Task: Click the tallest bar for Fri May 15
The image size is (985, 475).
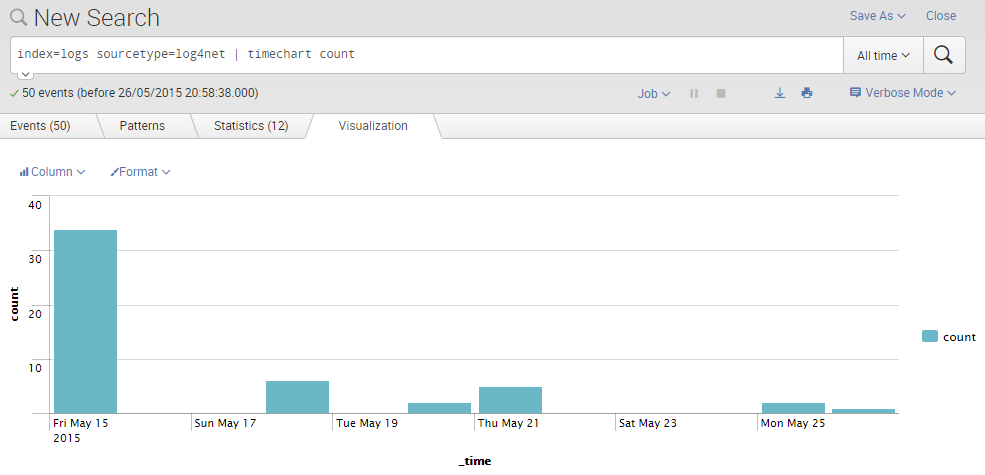Action: [x=85, y=320]
